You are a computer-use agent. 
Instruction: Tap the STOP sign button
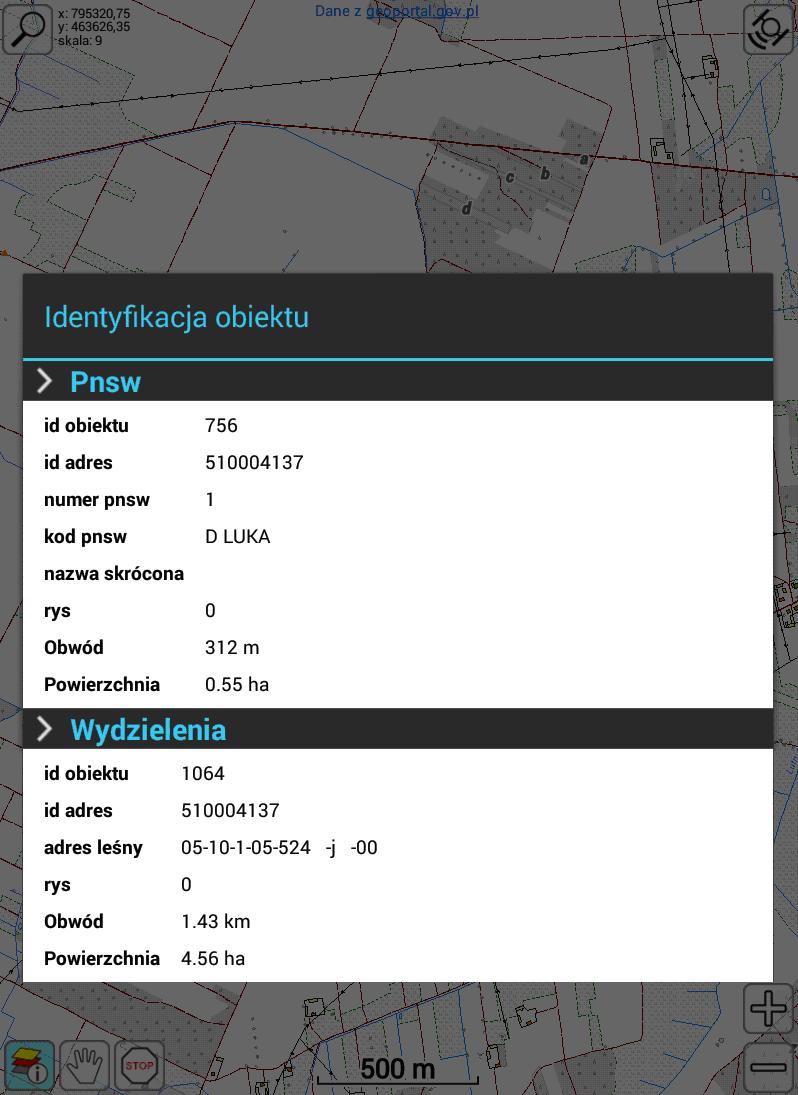coord(139,1066)
